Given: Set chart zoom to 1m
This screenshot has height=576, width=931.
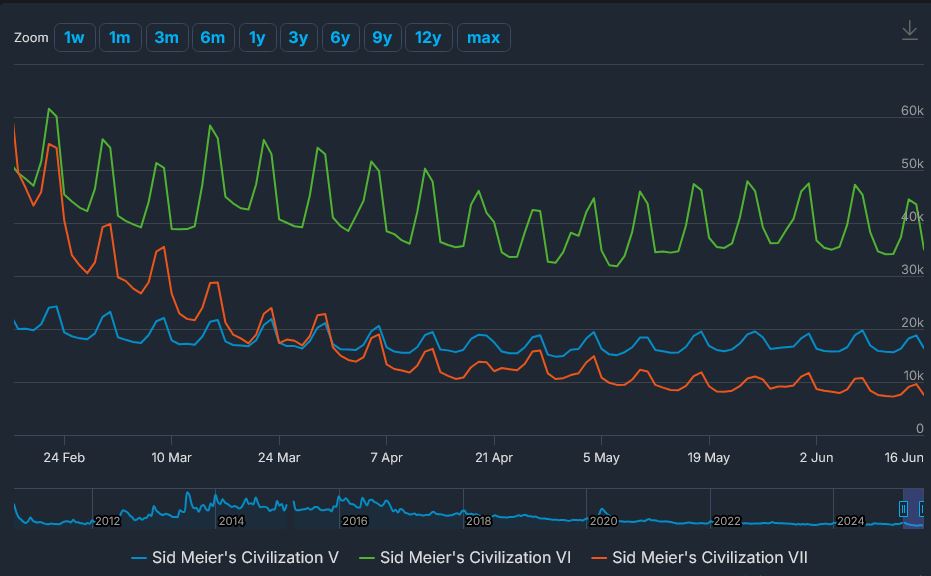Looking at the screenshot, I should pos(120,37).
